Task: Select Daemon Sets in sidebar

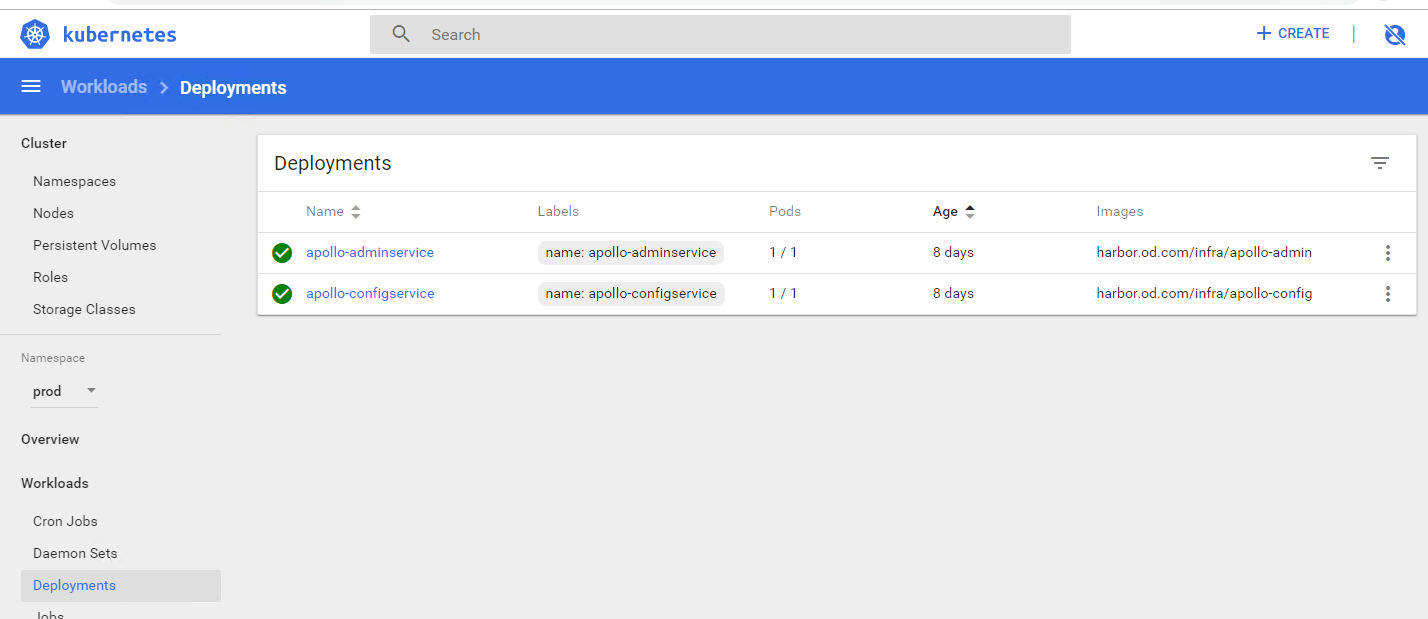Action: point(75,553)
